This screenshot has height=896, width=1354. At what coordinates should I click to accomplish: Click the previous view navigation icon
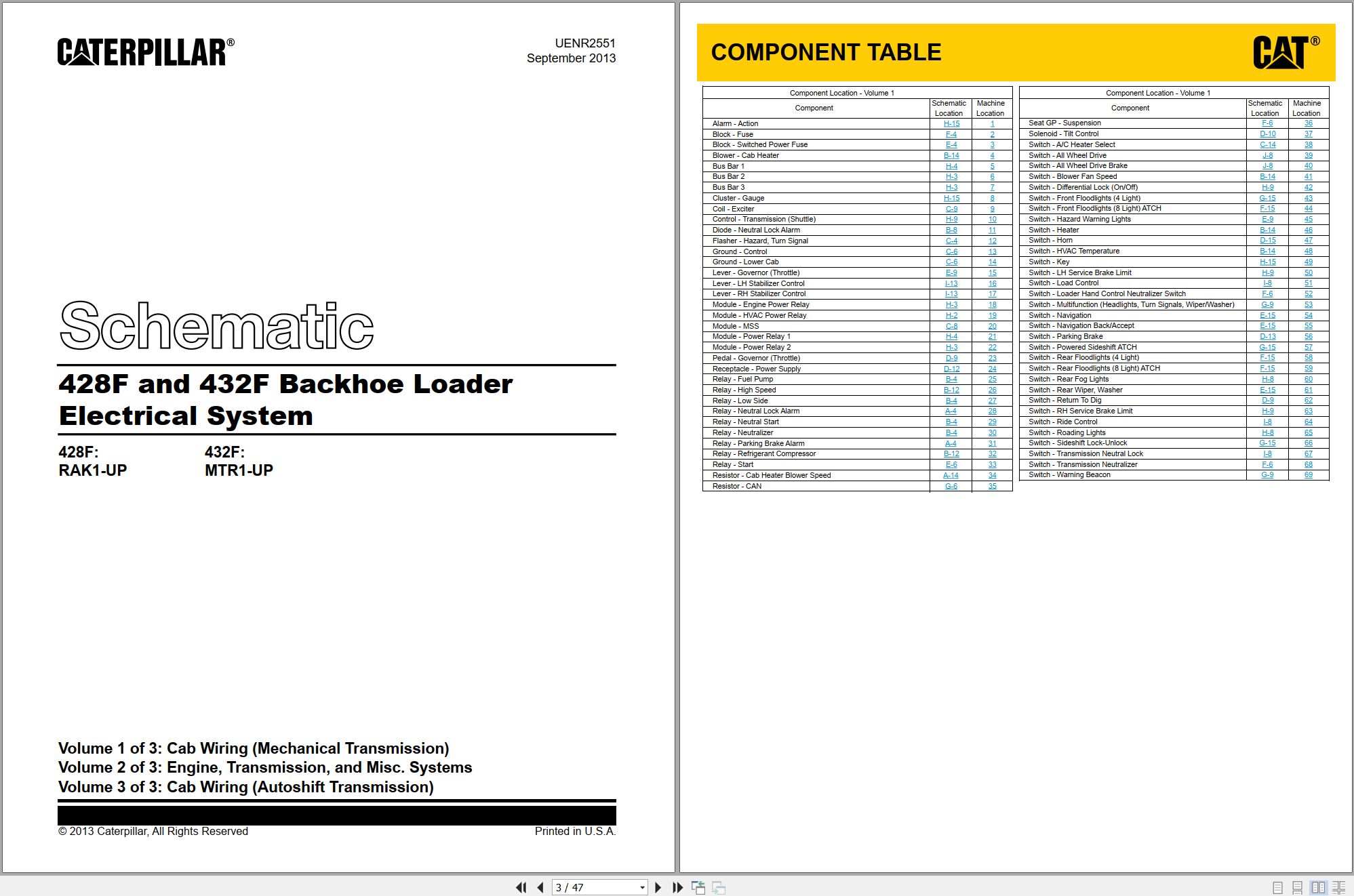coord(698,887)
